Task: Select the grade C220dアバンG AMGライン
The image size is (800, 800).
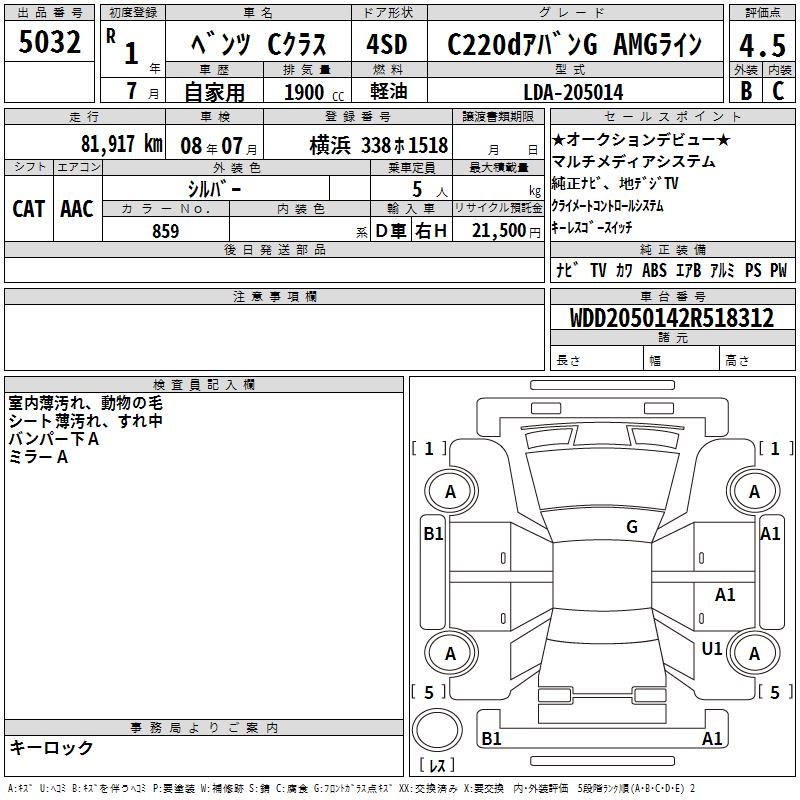Action: coord(573,44)
